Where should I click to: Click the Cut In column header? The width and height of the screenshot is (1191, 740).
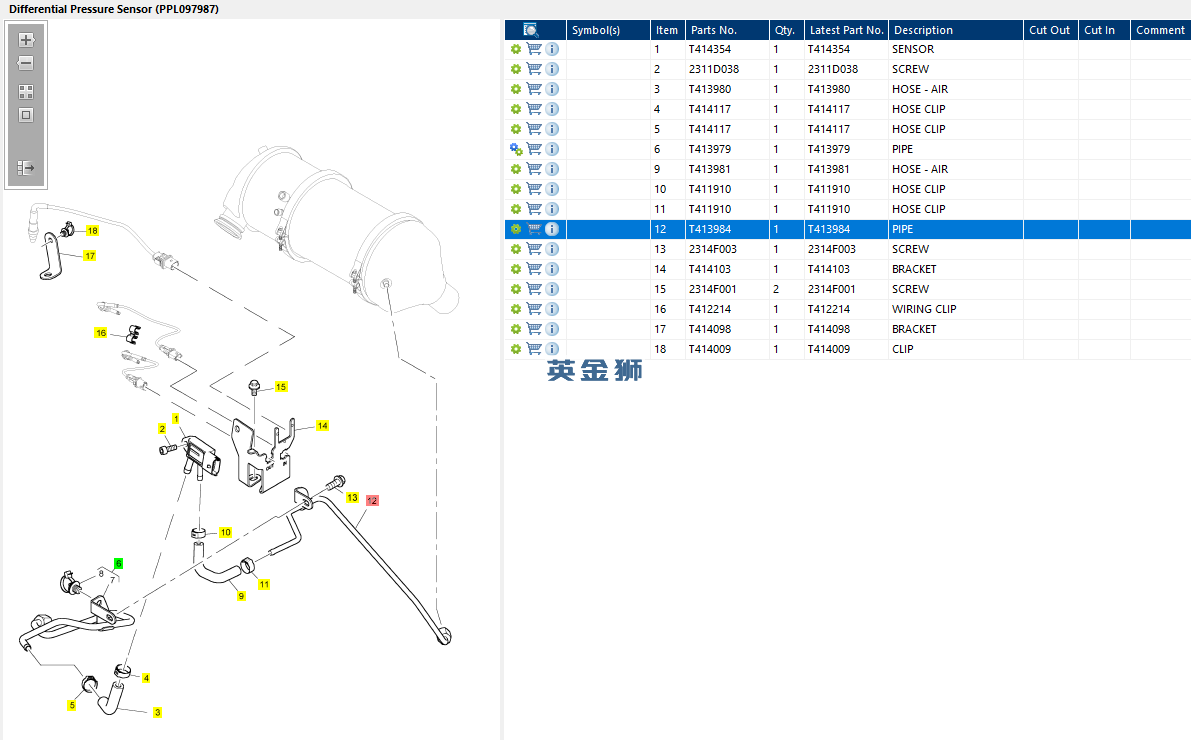pos(1104,30)
